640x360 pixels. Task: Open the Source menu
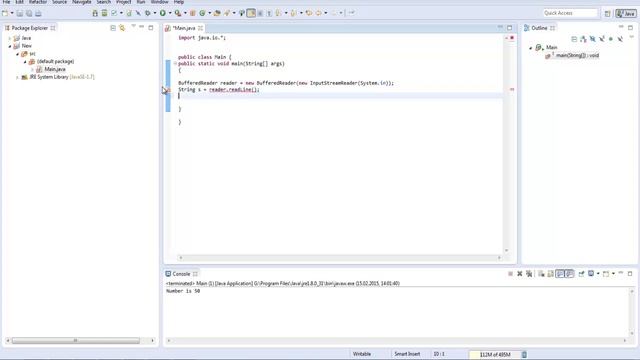click(59, 2)
